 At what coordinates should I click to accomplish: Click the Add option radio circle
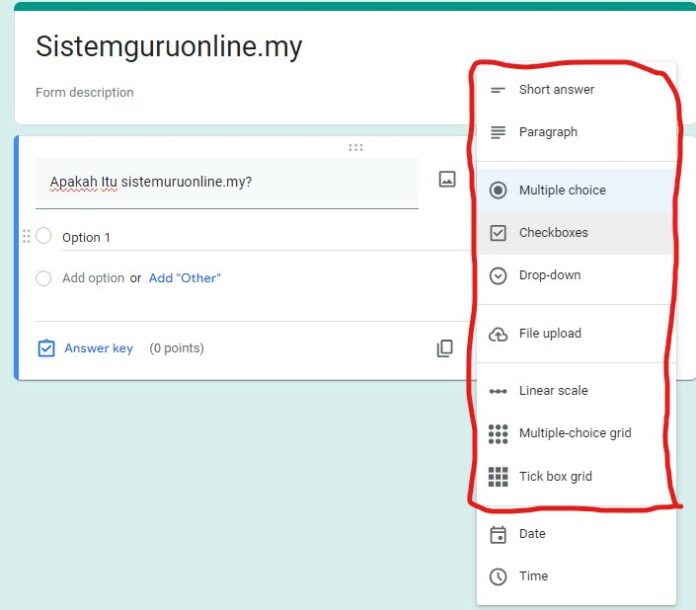tap(44, 278)
